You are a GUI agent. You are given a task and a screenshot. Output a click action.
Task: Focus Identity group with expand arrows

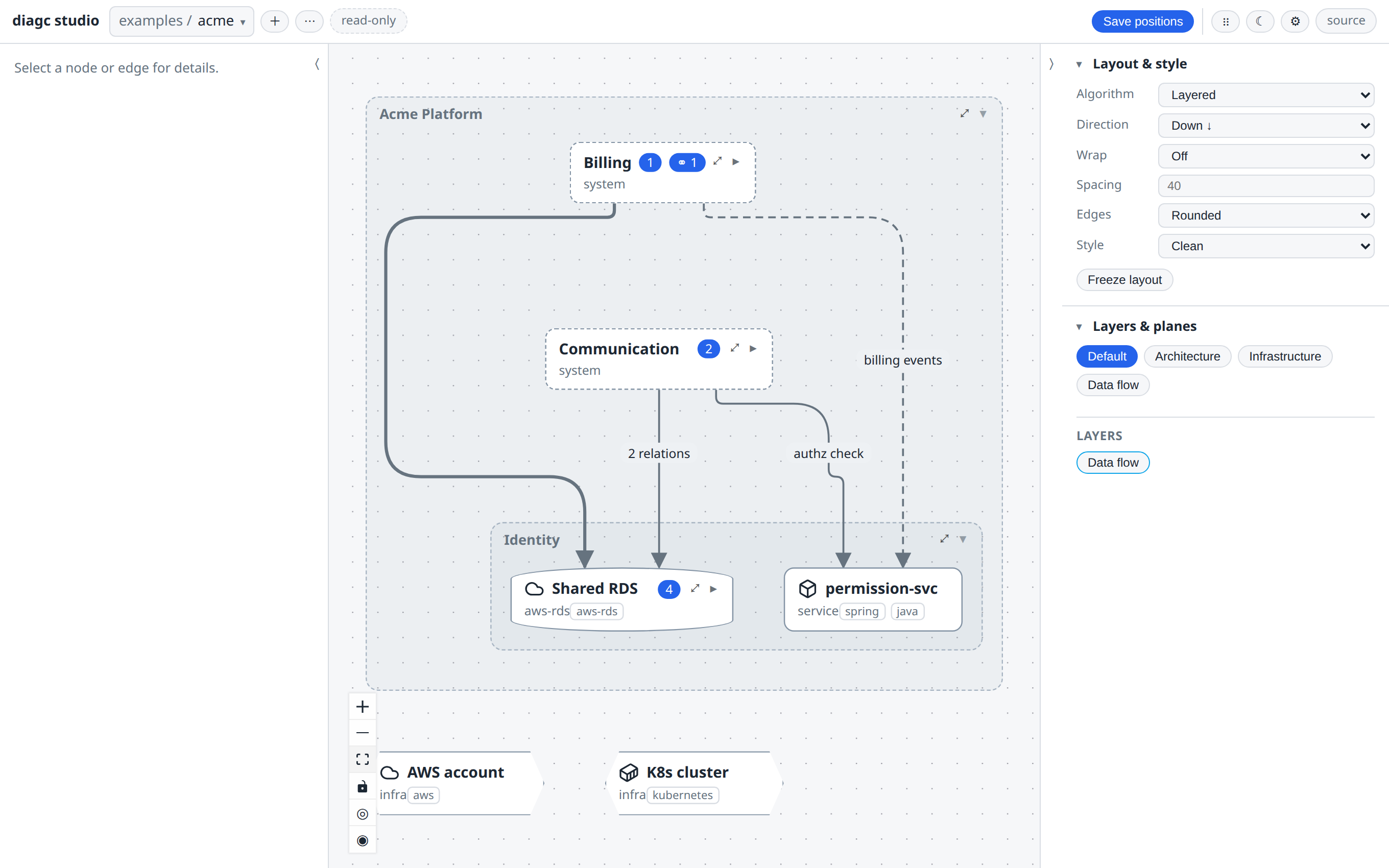(944, 539)
